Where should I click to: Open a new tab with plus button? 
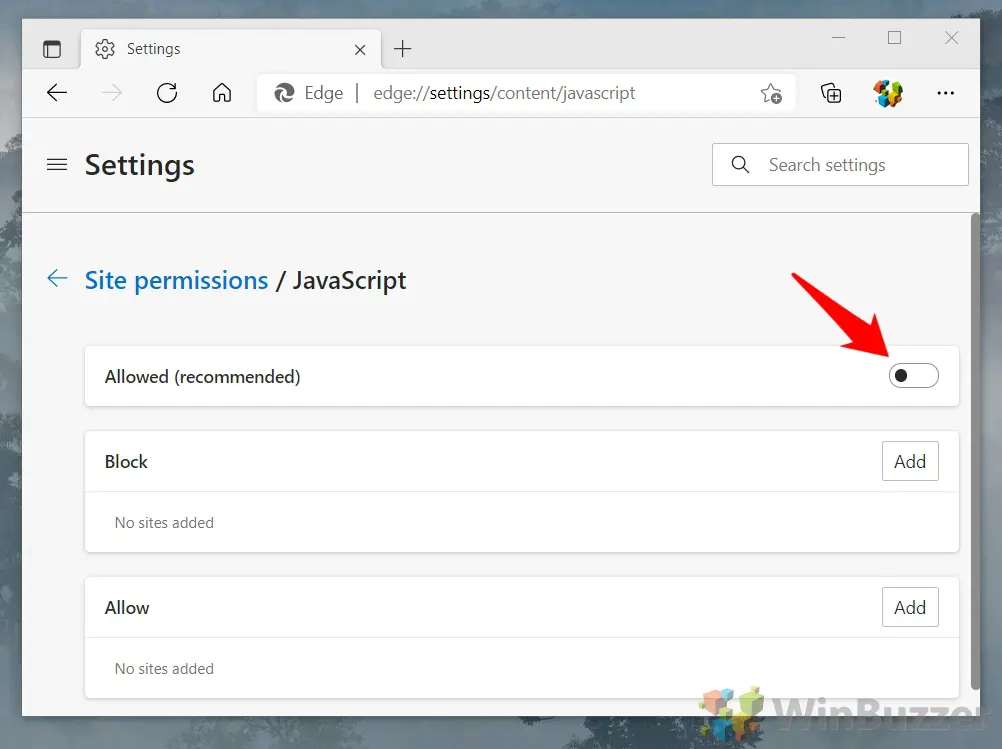click(402, 49)
